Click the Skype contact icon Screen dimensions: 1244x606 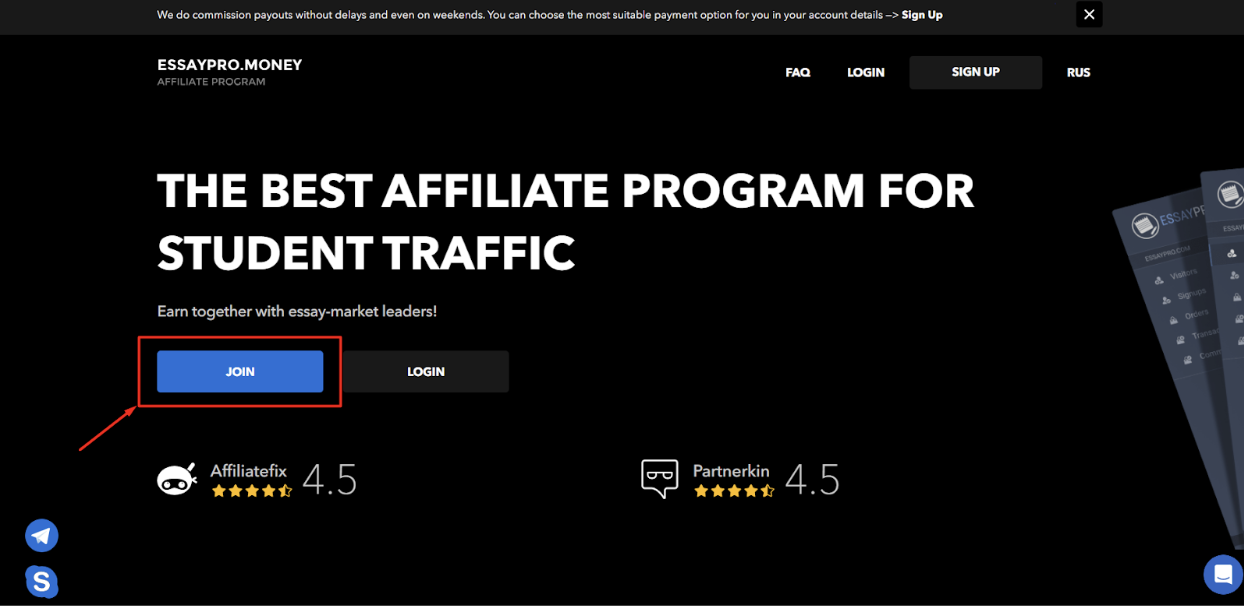(x=42, y=581)
